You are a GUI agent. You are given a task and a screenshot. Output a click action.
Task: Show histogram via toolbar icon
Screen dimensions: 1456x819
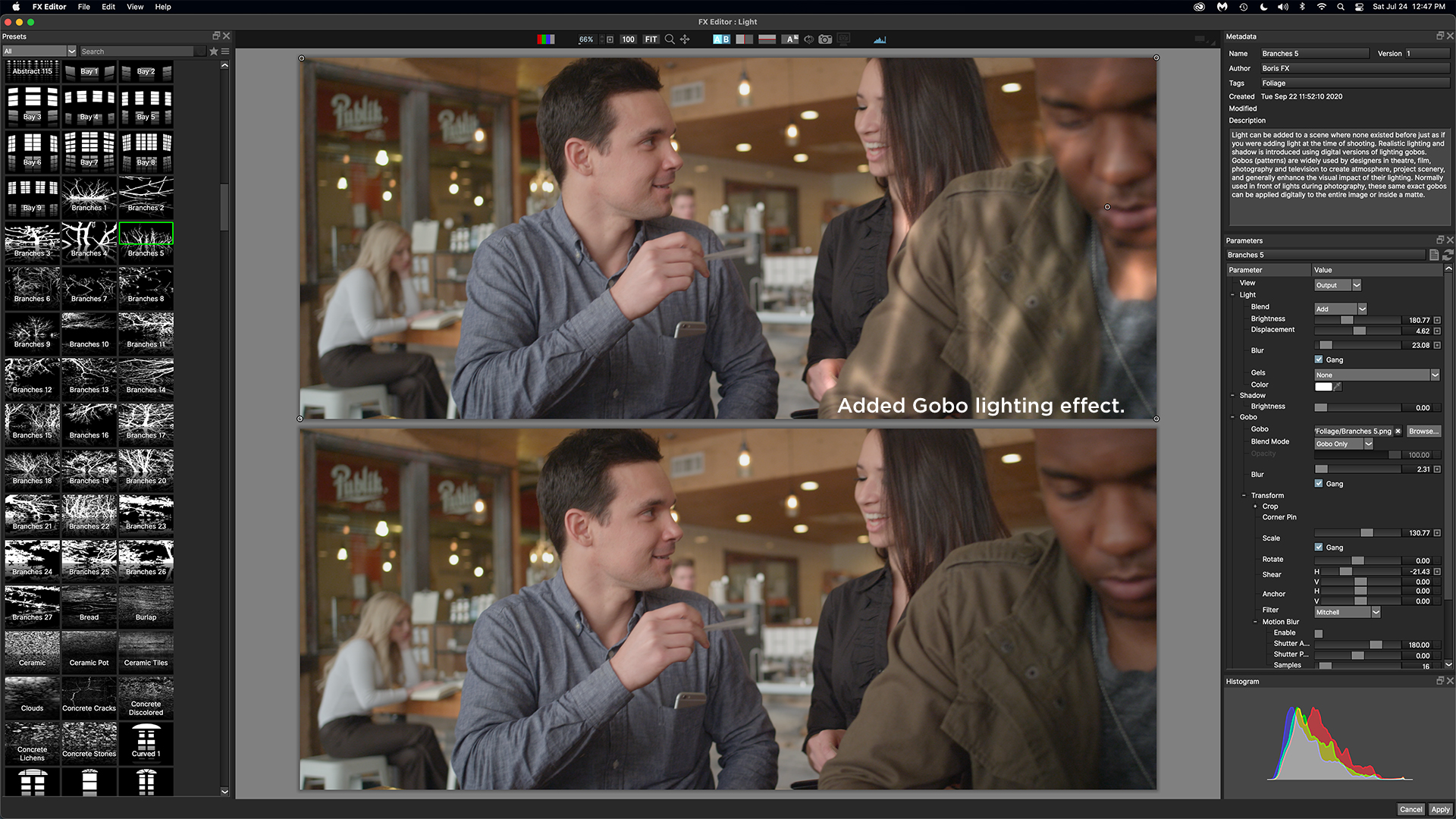(880, 39)
